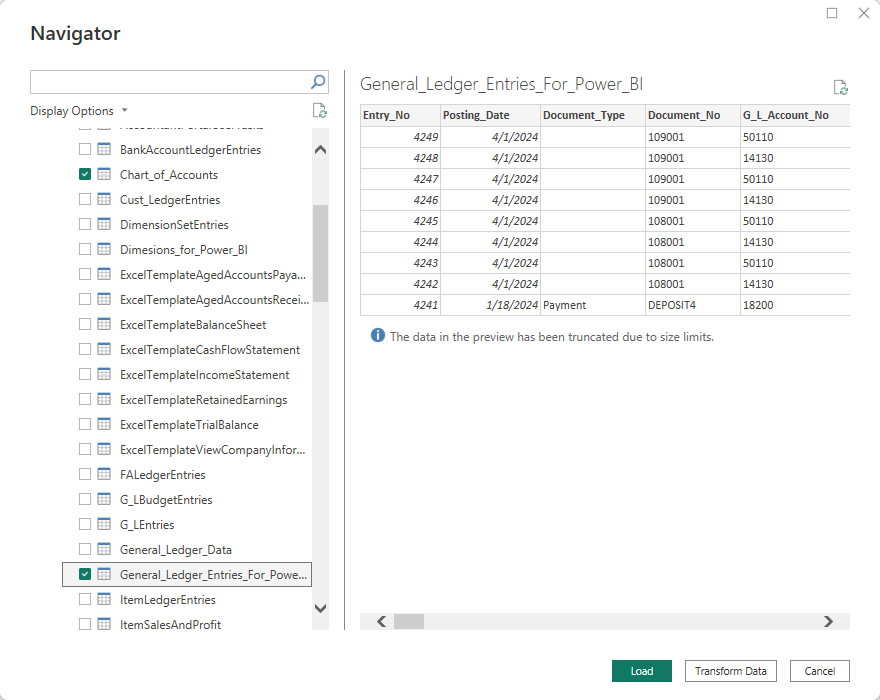
Task: Click the table icon beside G_LEntries
Action: click(x=104, y=525)
